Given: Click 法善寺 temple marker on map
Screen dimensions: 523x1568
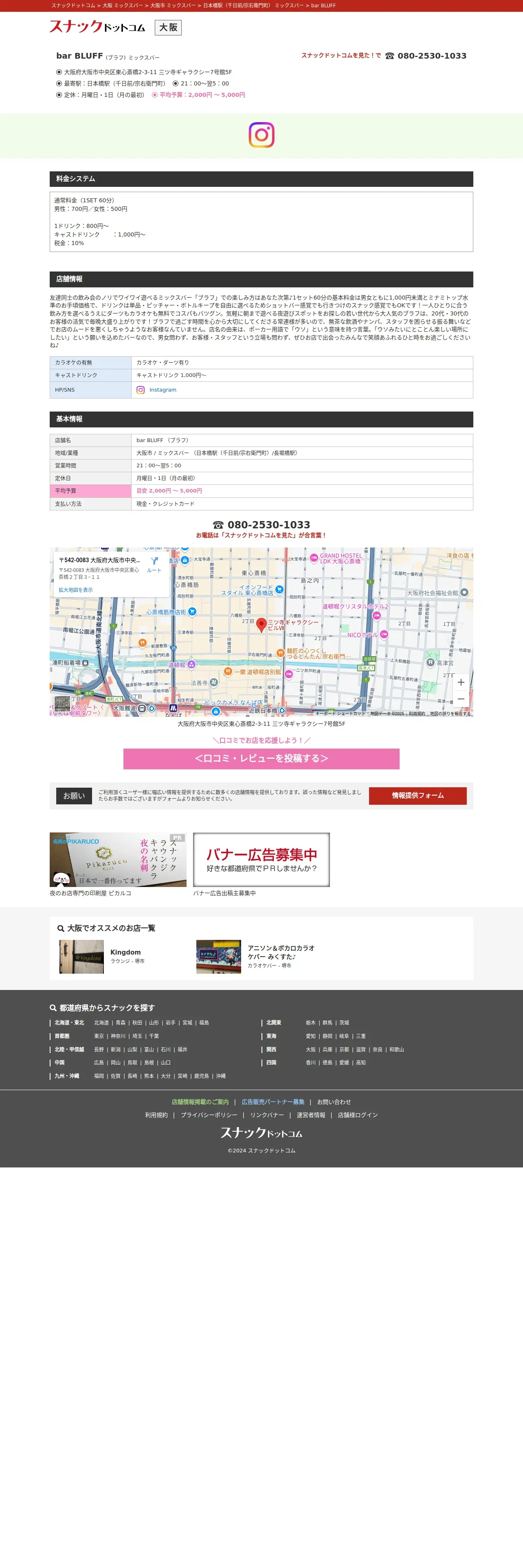Looking at the screenshot, I should [x=214, y=682].
